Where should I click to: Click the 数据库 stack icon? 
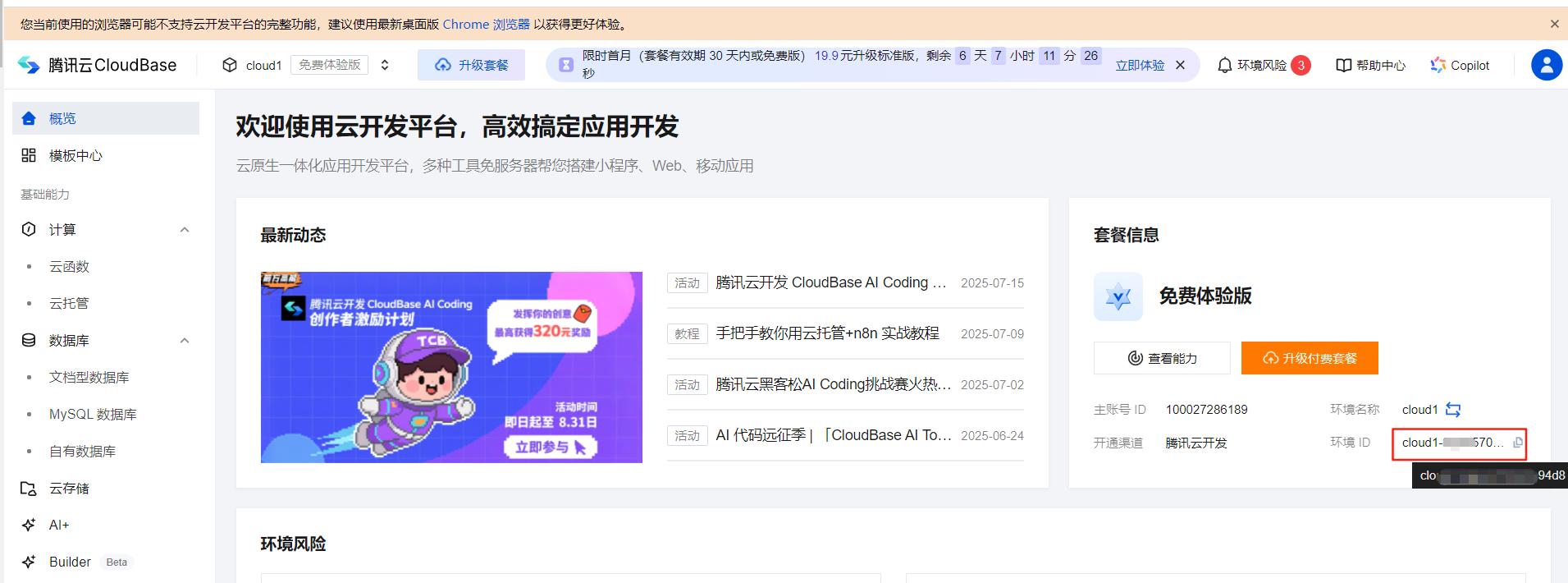click(29, 340)
